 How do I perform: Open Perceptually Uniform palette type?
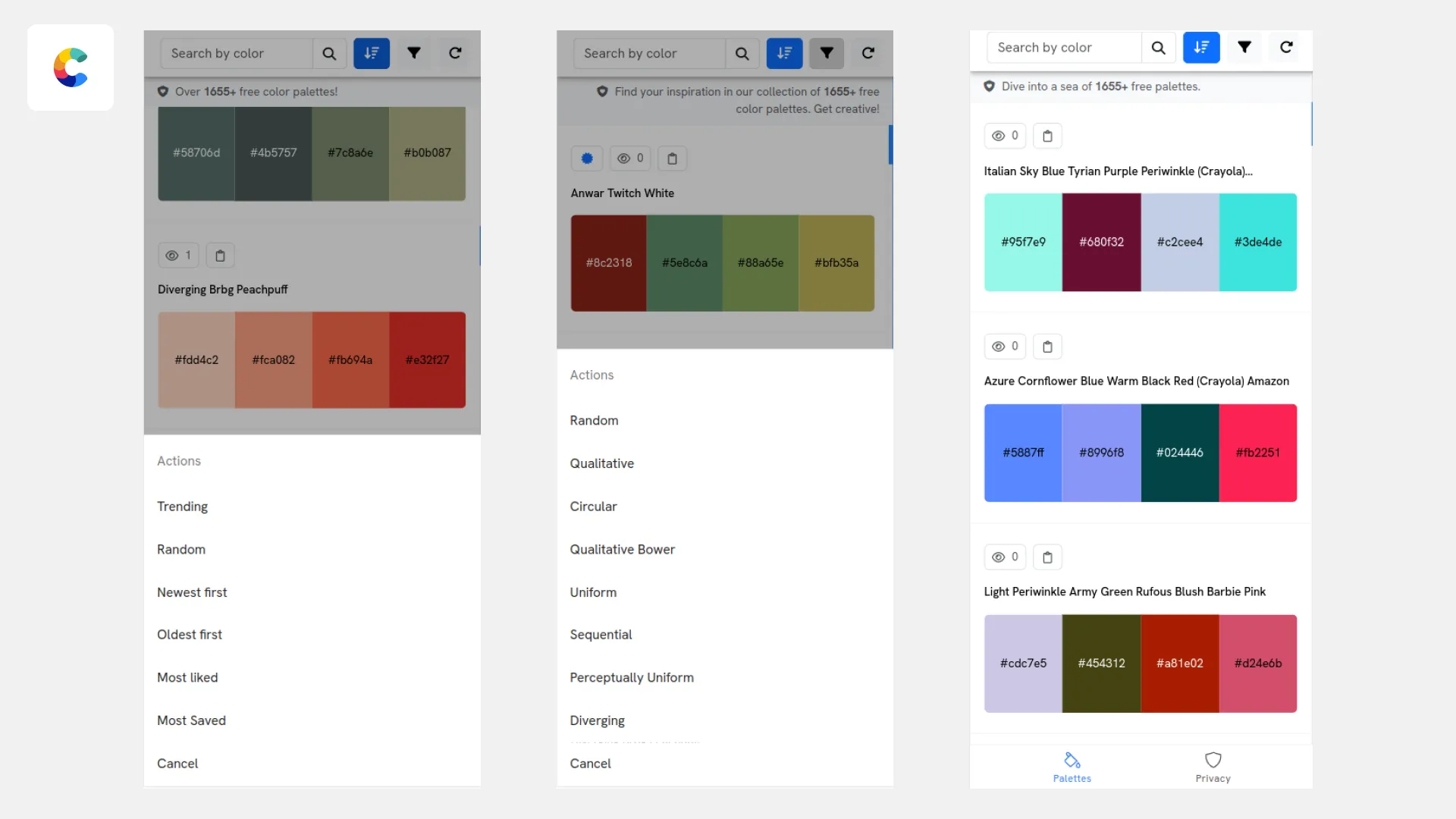pyautogui.click(x=632, y=677)
